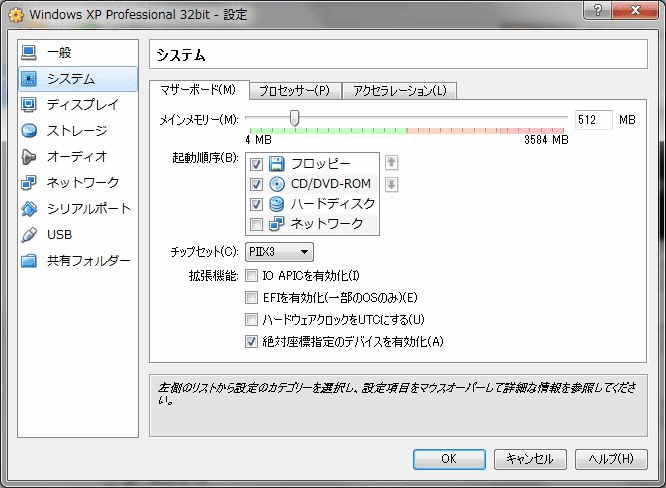Open the チップセット PIIX3 dropdown
Screen dimensions: 666x488
tap(279, 252)
